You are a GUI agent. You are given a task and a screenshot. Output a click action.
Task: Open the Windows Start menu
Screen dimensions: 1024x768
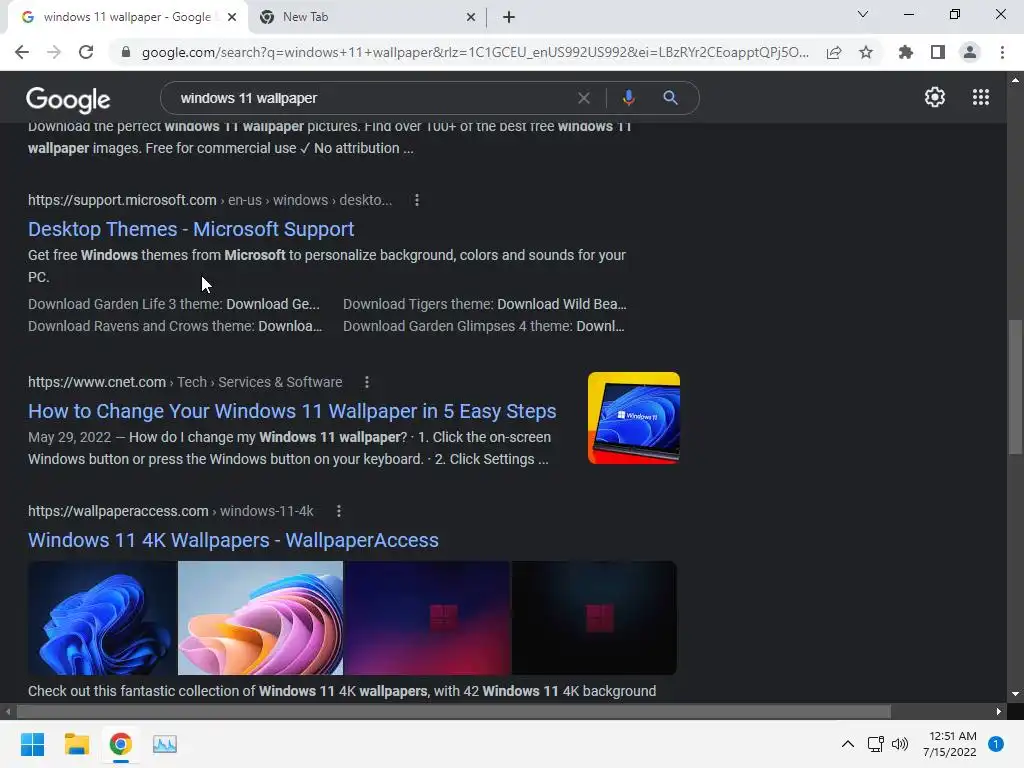(x=32, y=744)
